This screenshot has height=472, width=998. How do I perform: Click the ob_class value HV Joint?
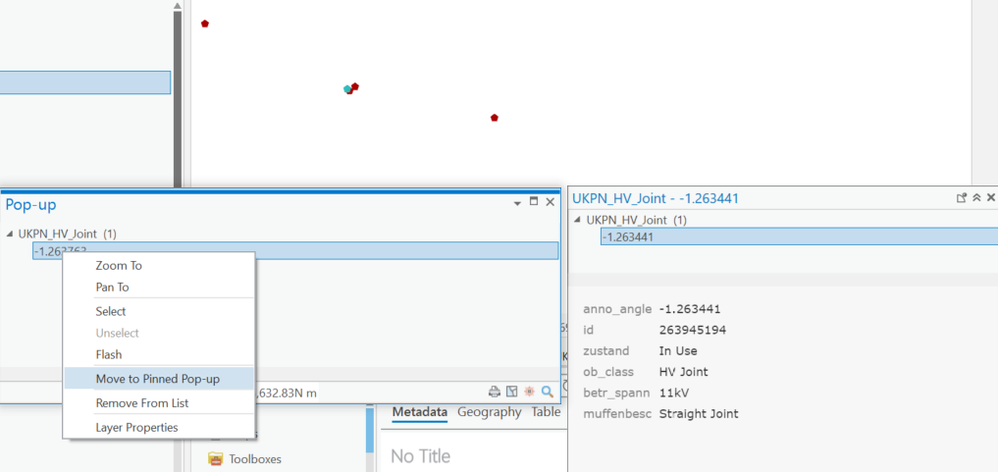[684, 371]
